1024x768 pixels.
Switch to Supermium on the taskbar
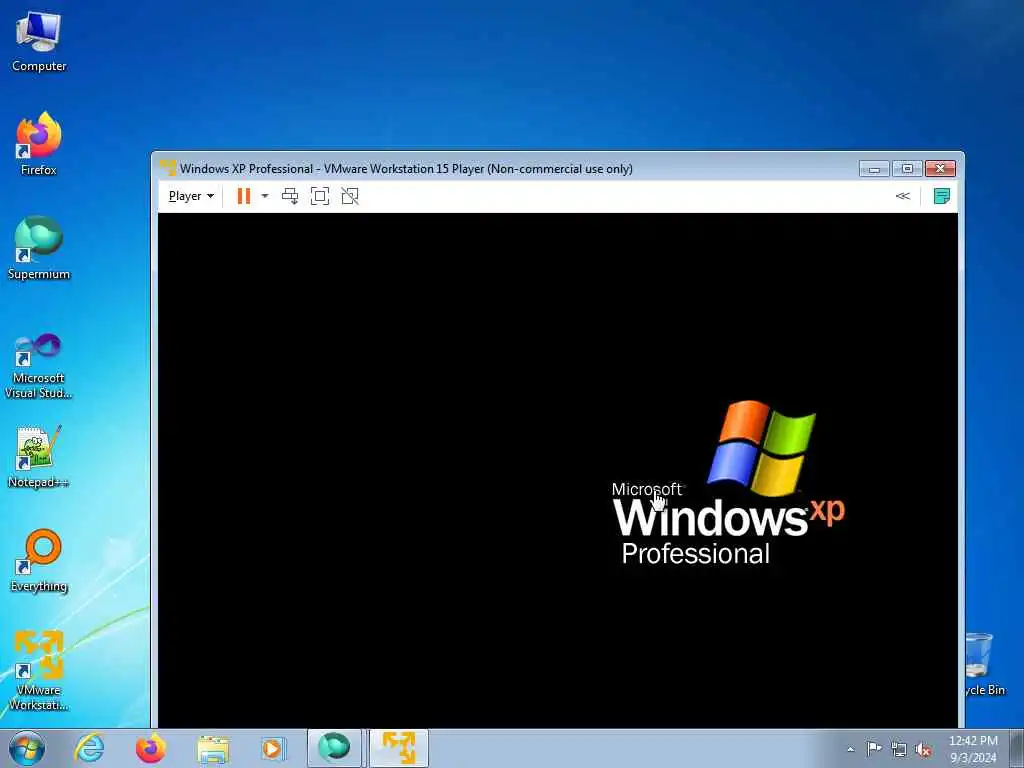(x=334, y=748)
